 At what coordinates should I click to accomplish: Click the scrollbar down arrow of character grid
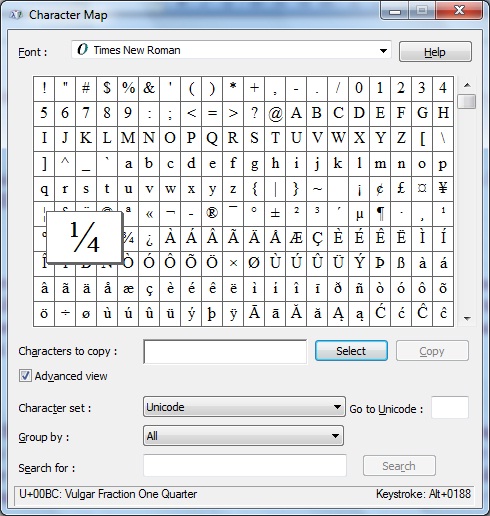(x=467, y=318)
